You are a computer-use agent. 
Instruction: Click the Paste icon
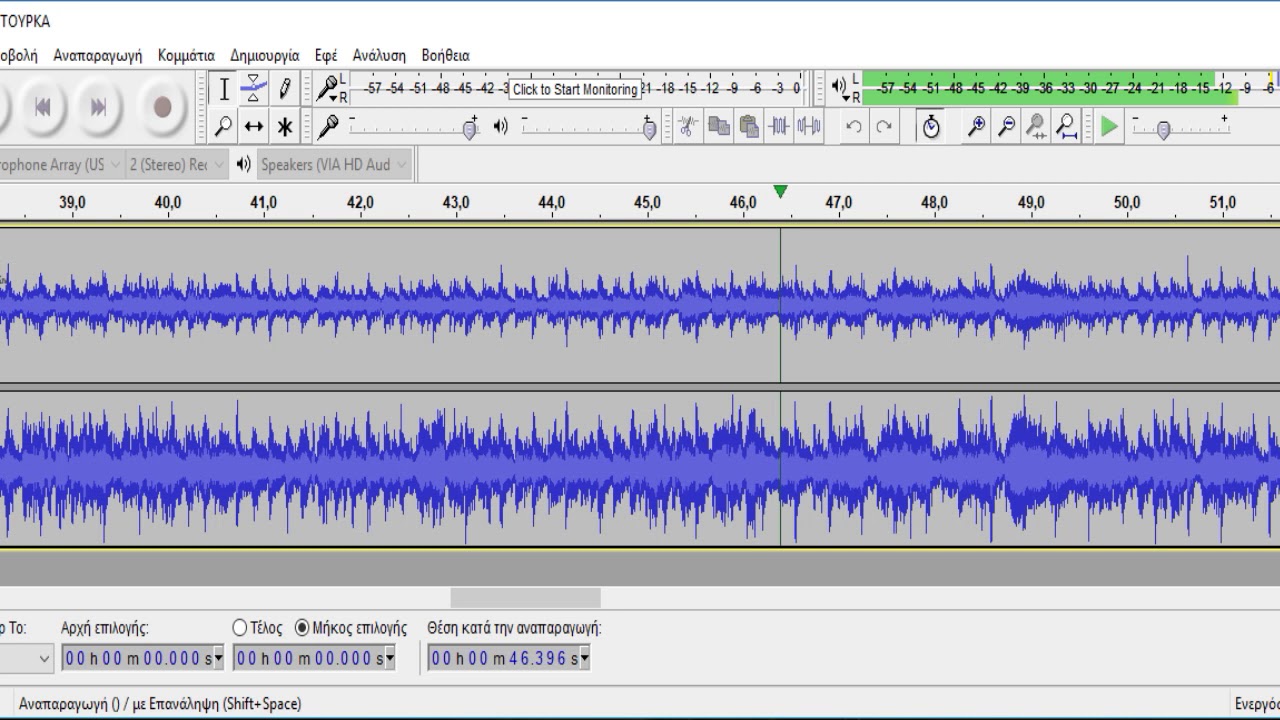click(x=749, y=126)
